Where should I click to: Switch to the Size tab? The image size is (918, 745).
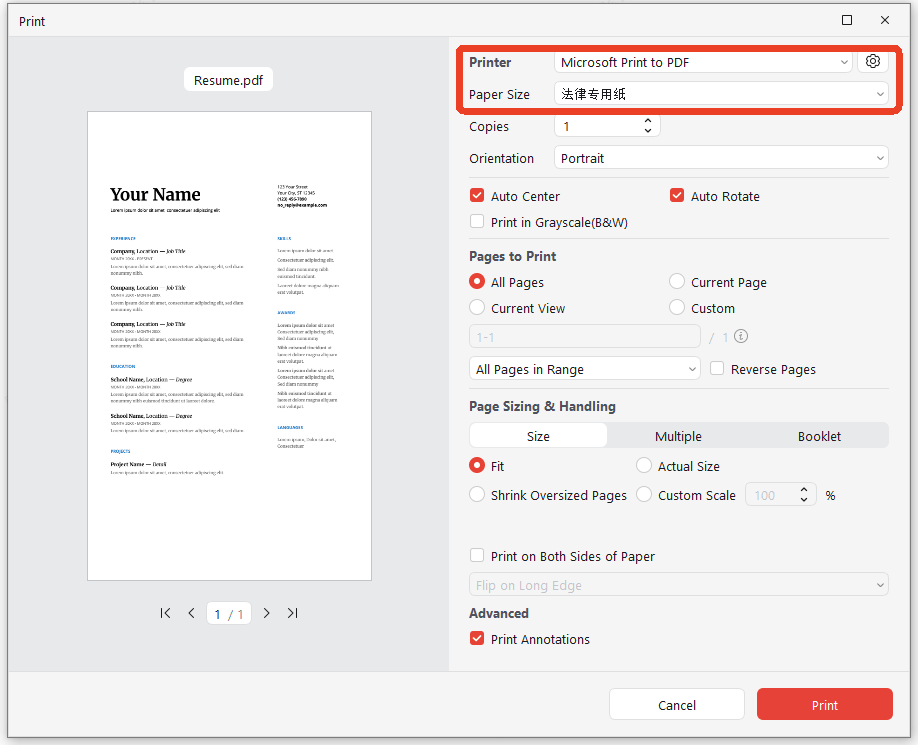tap(538, 436)
